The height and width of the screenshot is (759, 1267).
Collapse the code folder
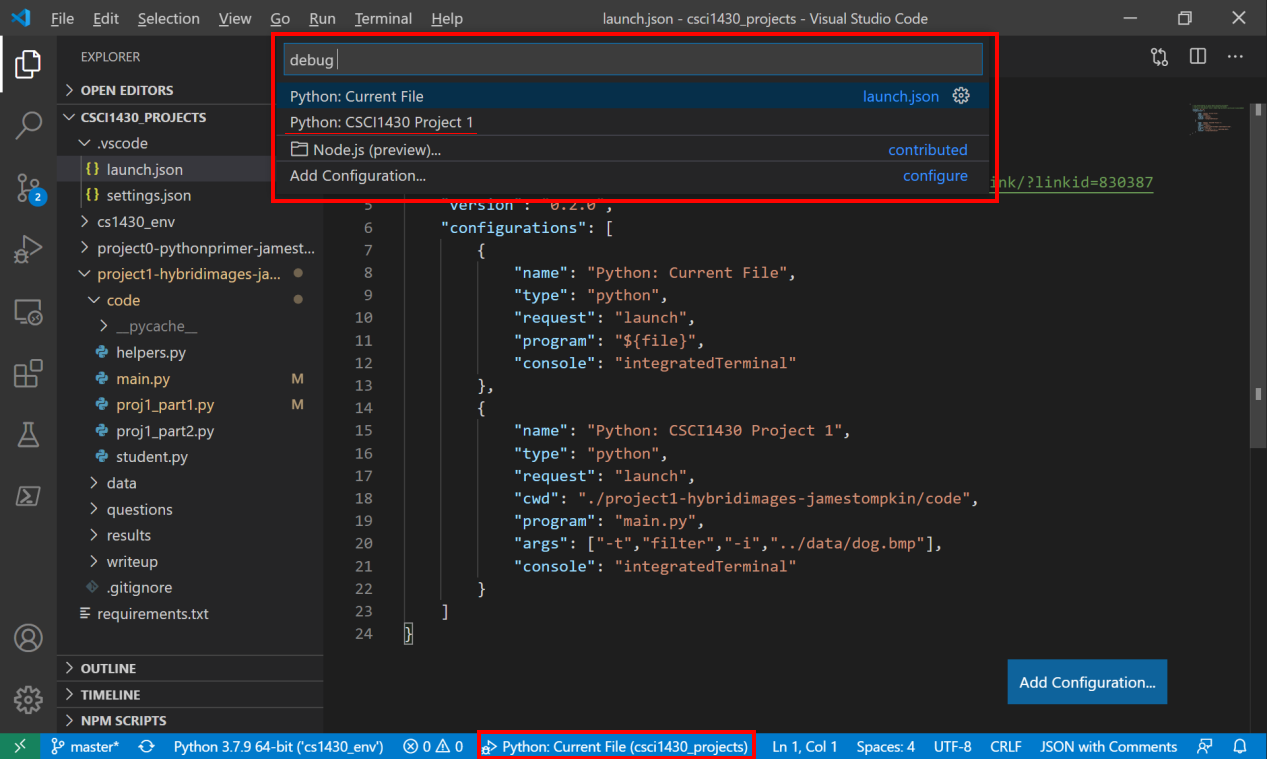point(123,300)
